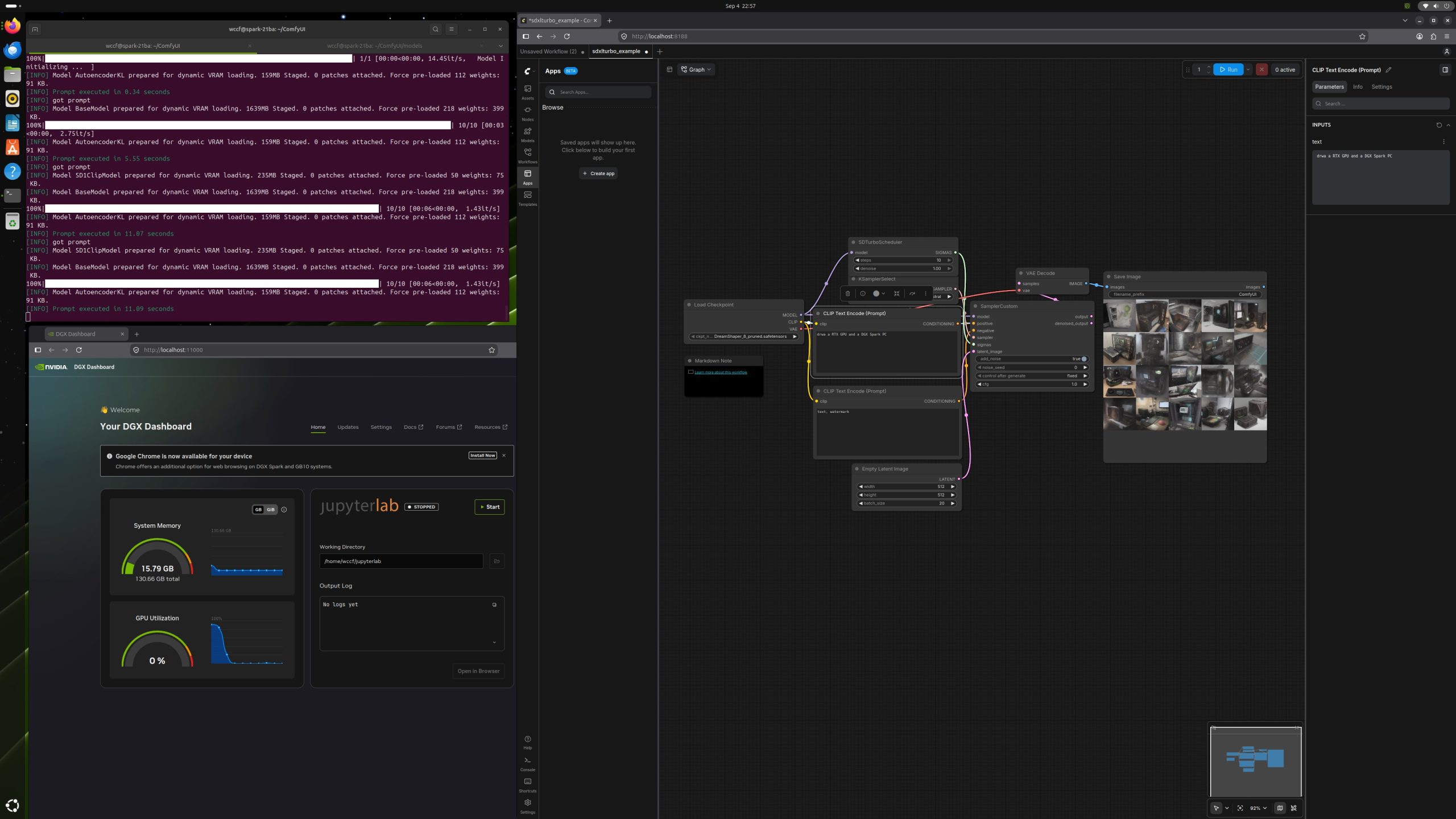
Task: Click Install Now for Google Chrome
Action: pos(483,456)
